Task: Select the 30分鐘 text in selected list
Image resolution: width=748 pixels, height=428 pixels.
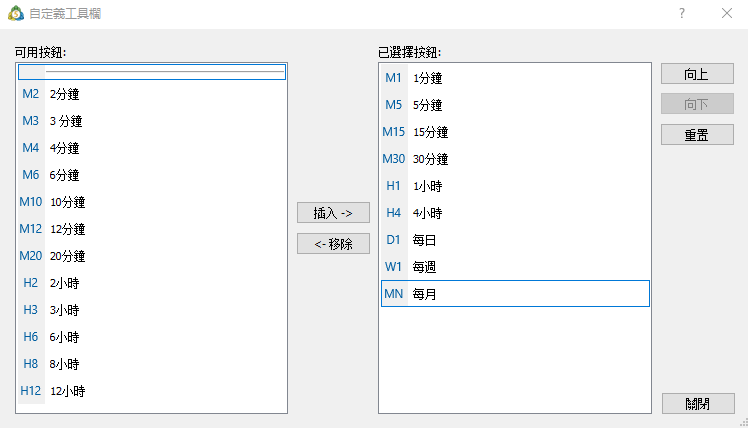Action: tap(431, 159)
